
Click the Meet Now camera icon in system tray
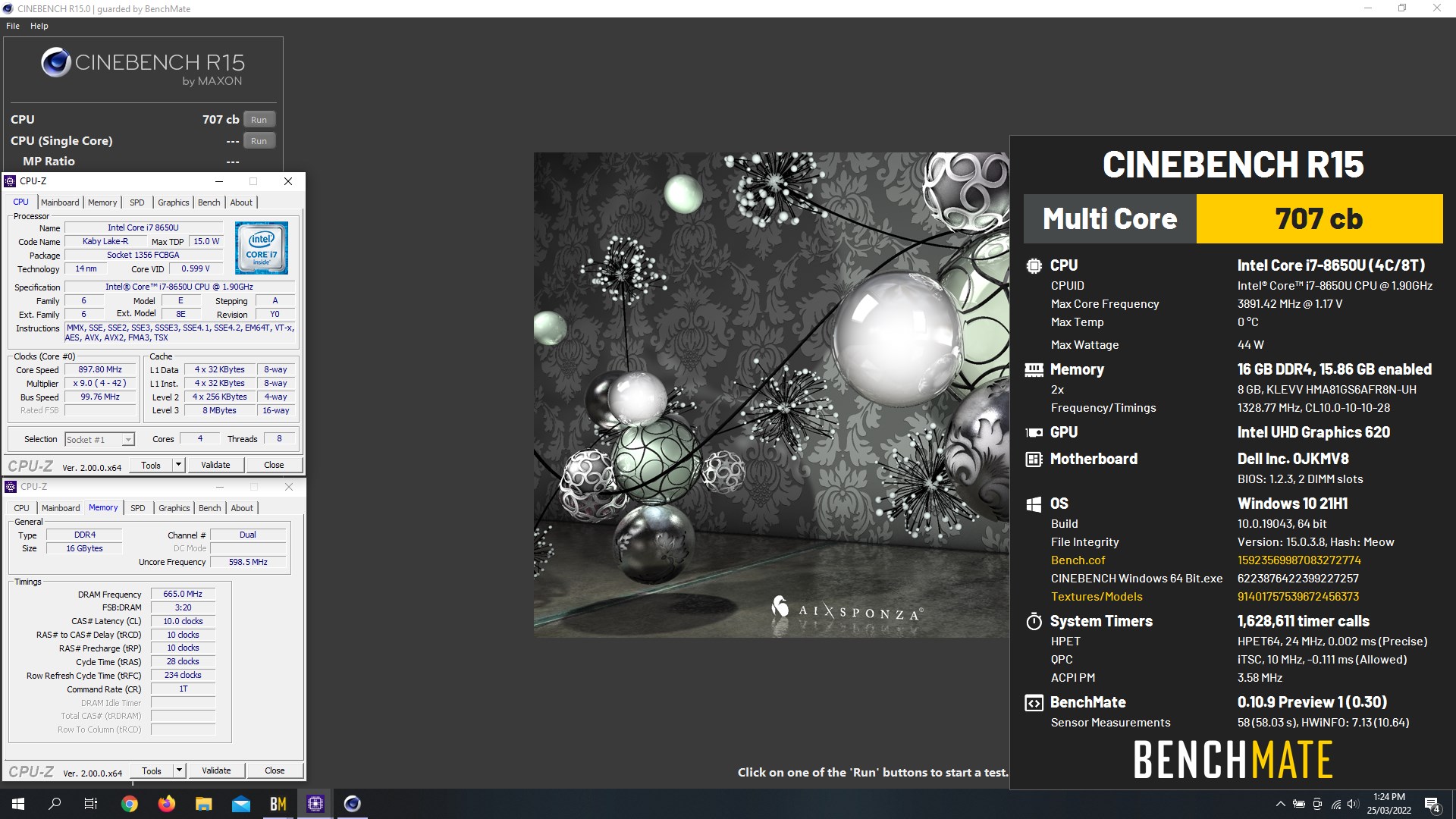point(1317,805)
